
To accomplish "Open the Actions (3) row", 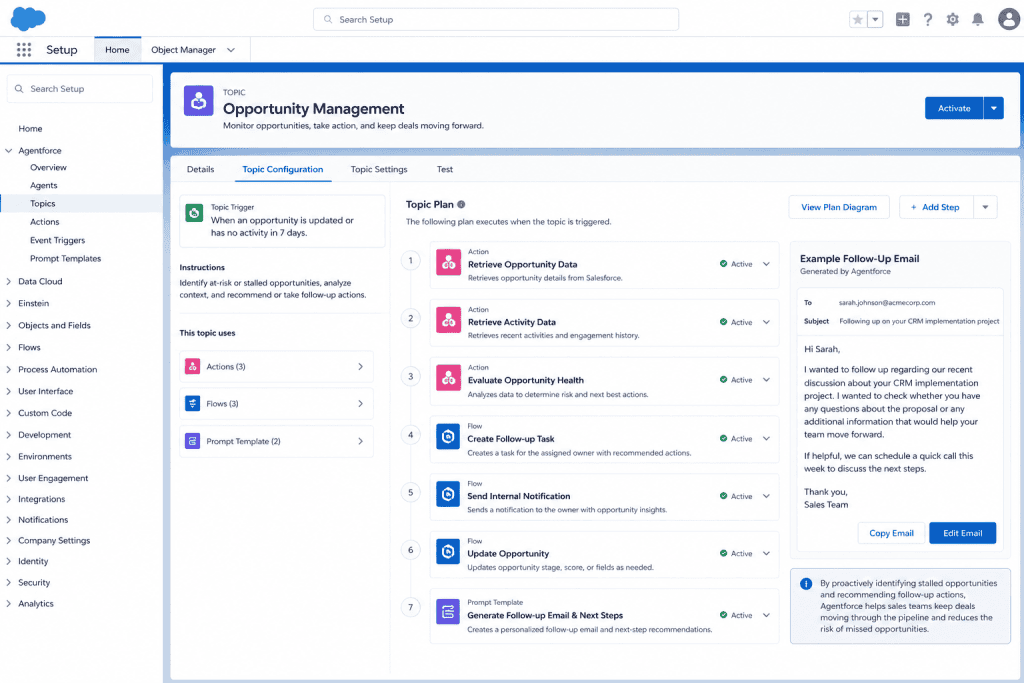I will tap(276, 366).
